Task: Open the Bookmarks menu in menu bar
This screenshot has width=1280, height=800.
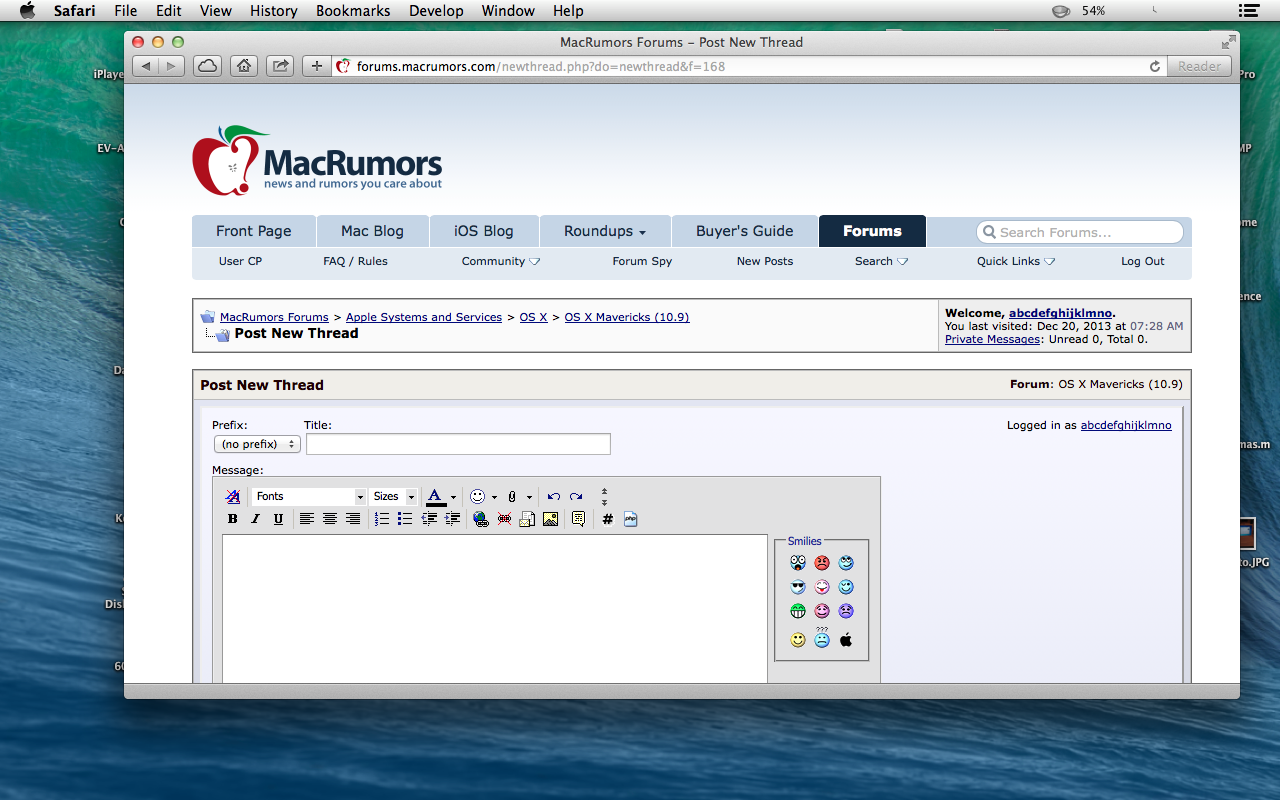Action: click(355, 10)
